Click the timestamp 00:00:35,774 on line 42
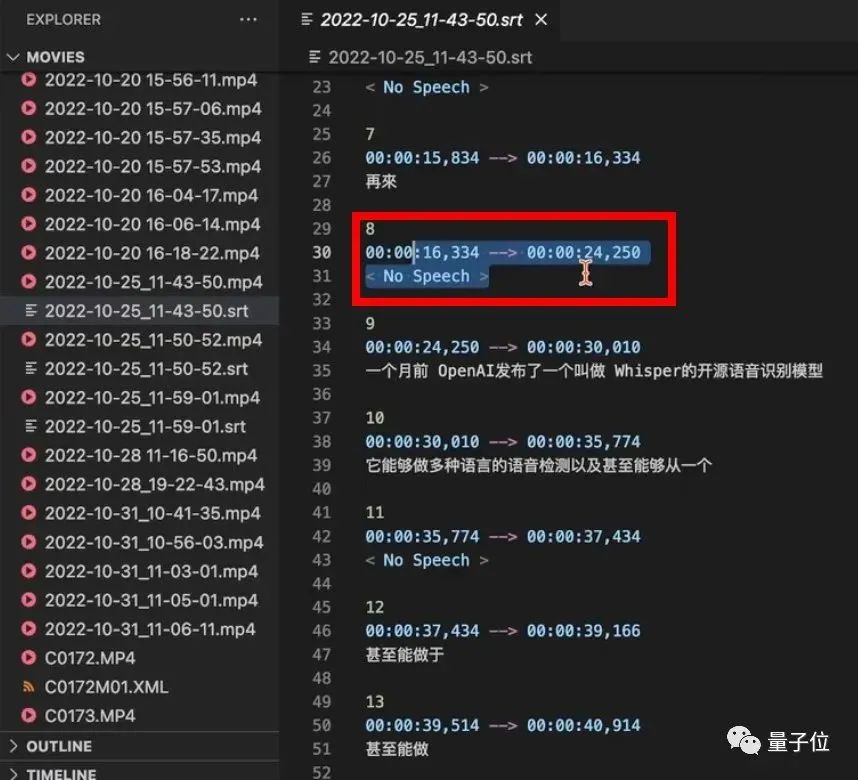This screenshot has height=780, width=858. coord(422,536)
